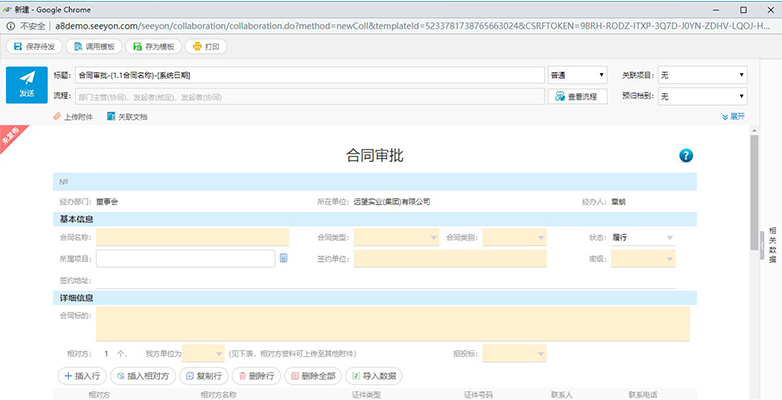Viewport: 782px width, 400px height.
Task: Click the 合同名称 input field
Action: click(193, 237)
